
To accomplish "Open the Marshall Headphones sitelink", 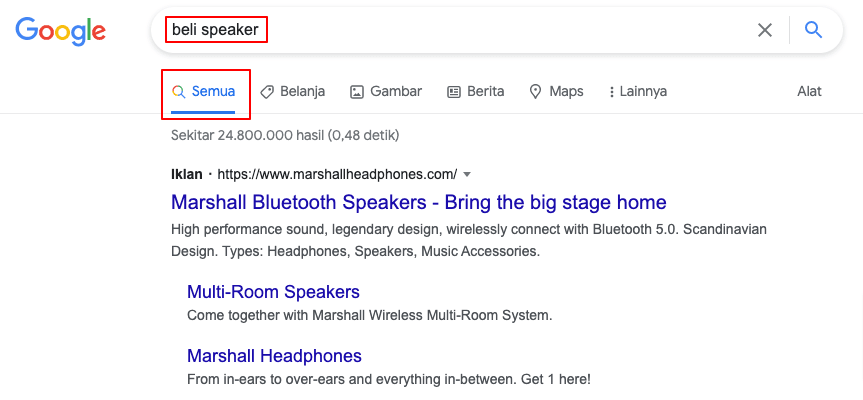I will pyautogui.click(x=274, y=356).
